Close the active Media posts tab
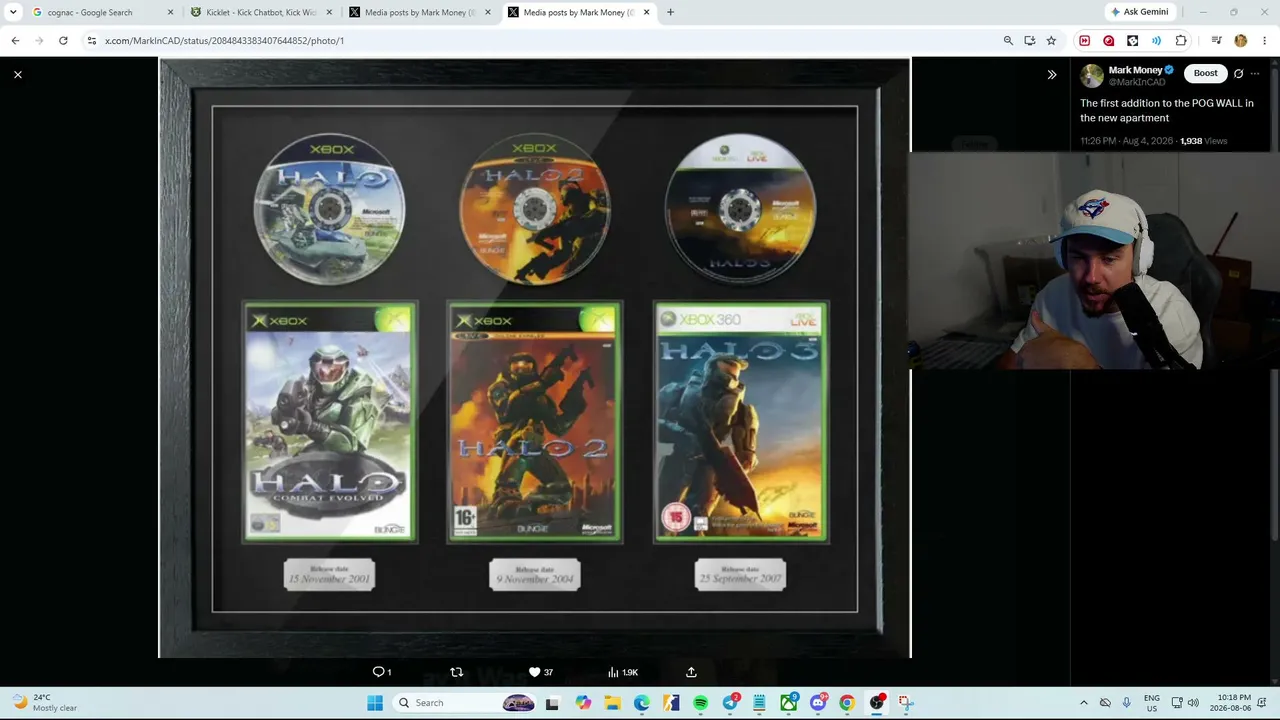This screenshot has height=720, width=1280. click(x=646, y=12)
